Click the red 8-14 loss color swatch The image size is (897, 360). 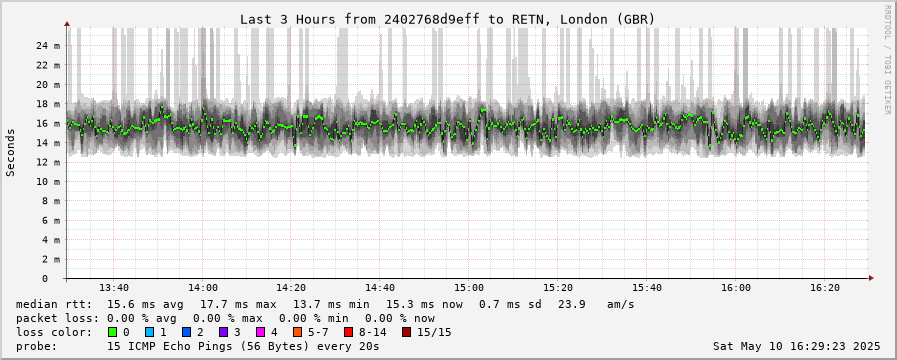click(348, 332)
